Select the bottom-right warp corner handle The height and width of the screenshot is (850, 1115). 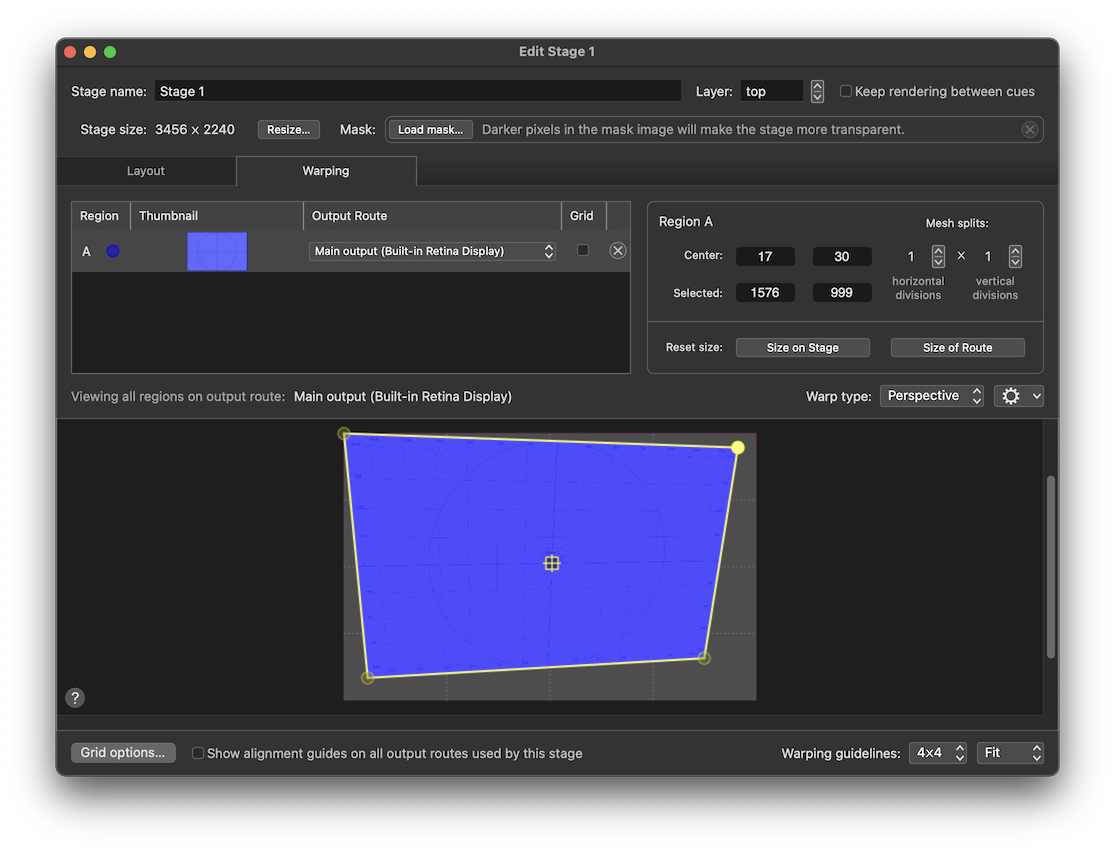pos(704,658)
